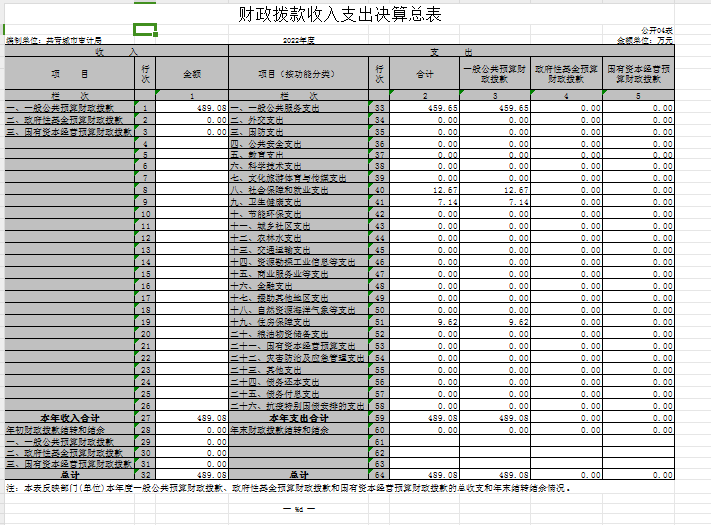Select the 政府性基金预算财政拨款 column header

pyautogui.click(x=567, y=74)
